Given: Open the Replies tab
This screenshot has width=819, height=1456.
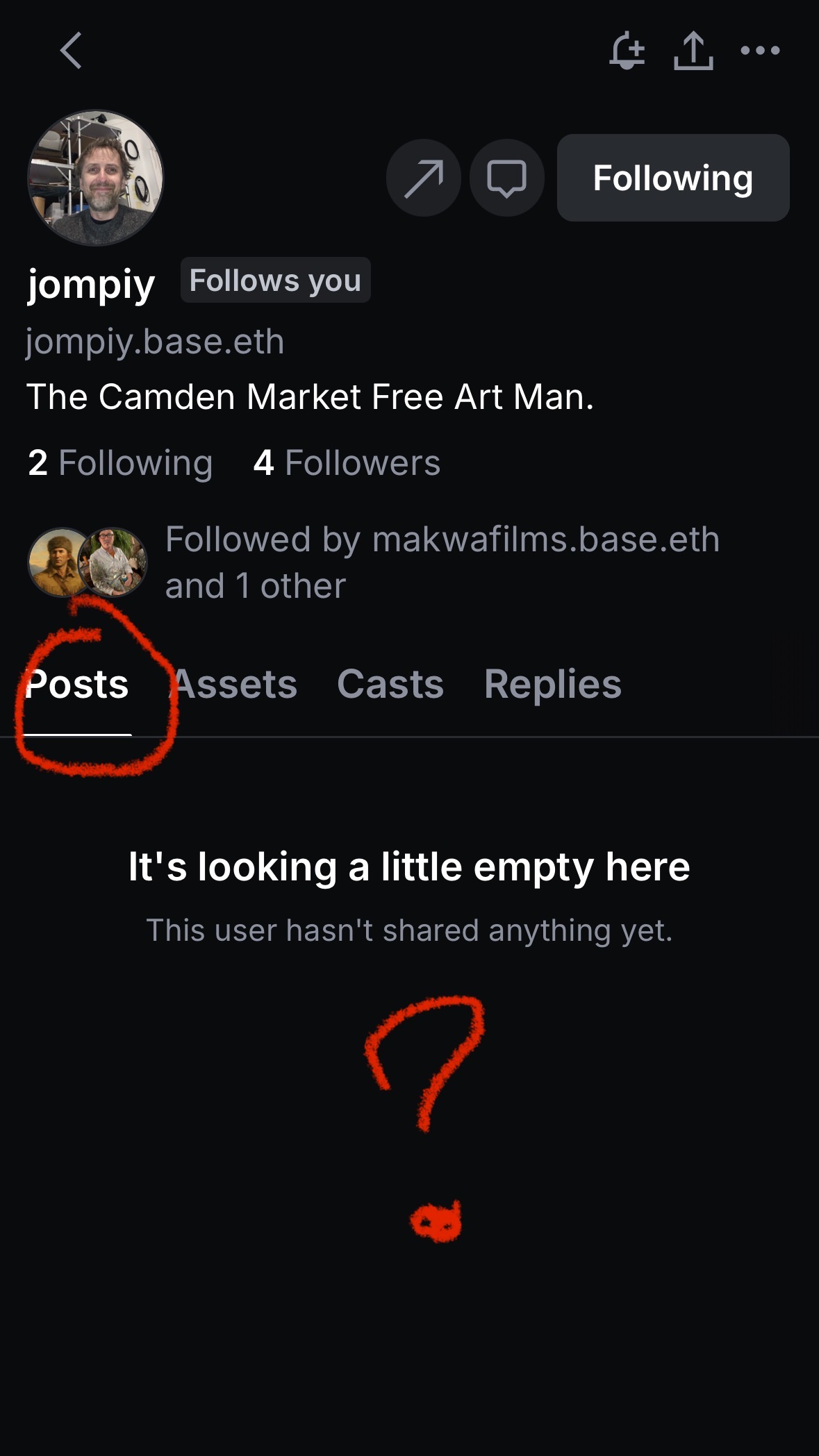Looking at the screenshot, I should pos(552,685).
